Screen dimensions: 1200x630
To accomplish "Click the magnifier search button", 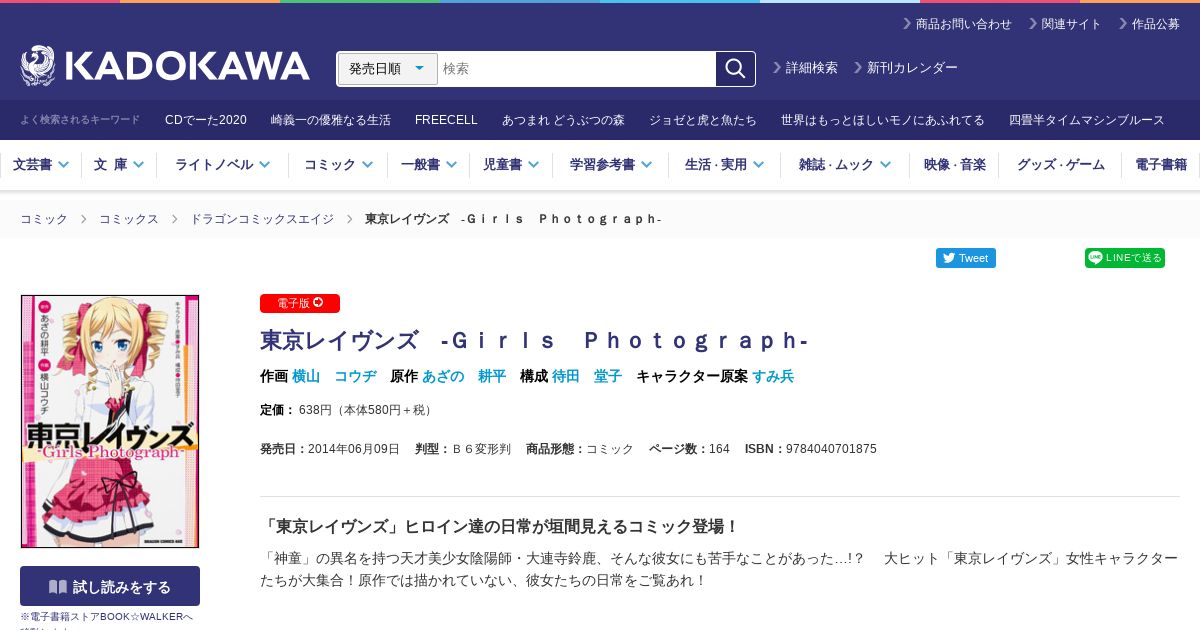I will tap(735, 68).
